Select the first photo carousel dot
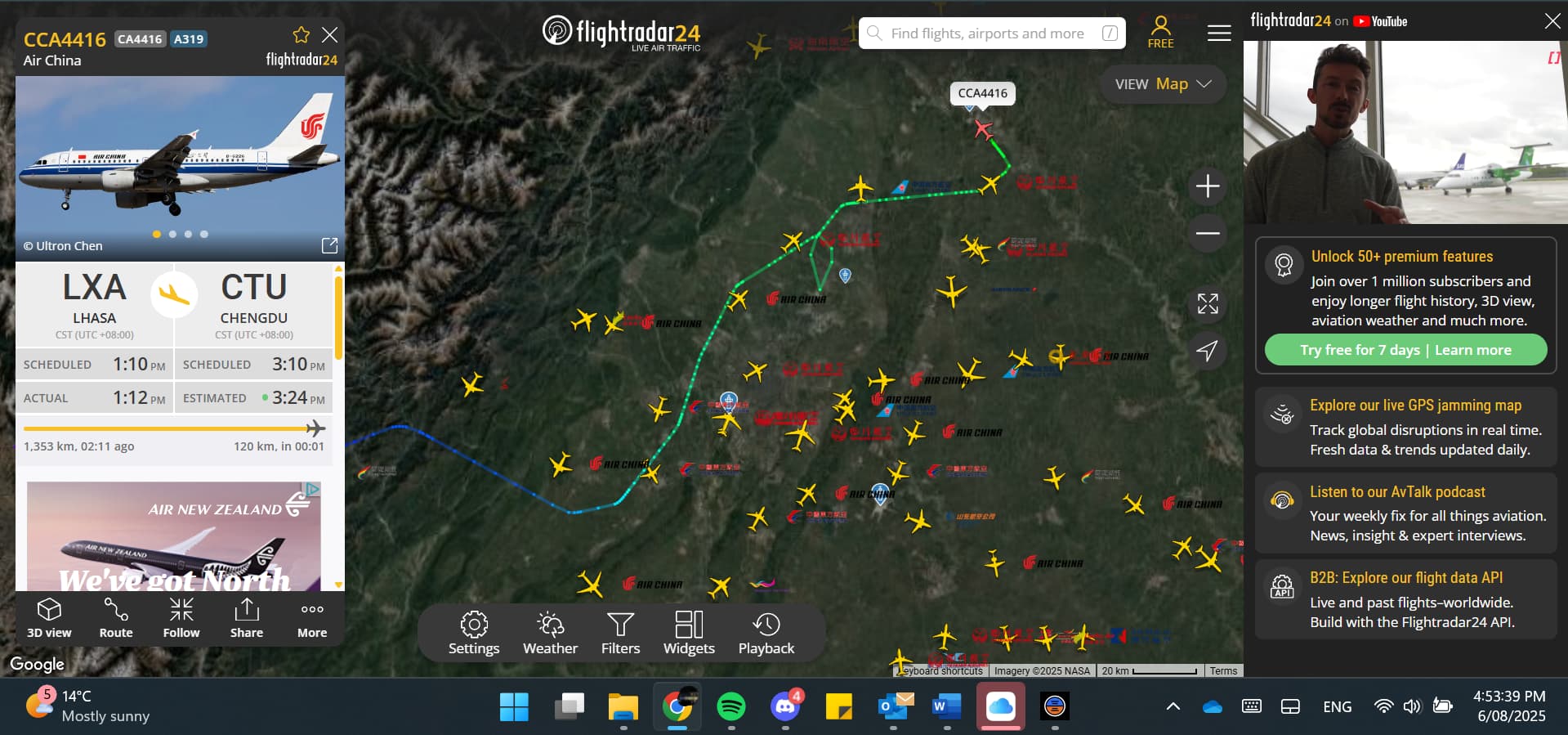Screen dimensions: 1568x735 coord(157,234)
